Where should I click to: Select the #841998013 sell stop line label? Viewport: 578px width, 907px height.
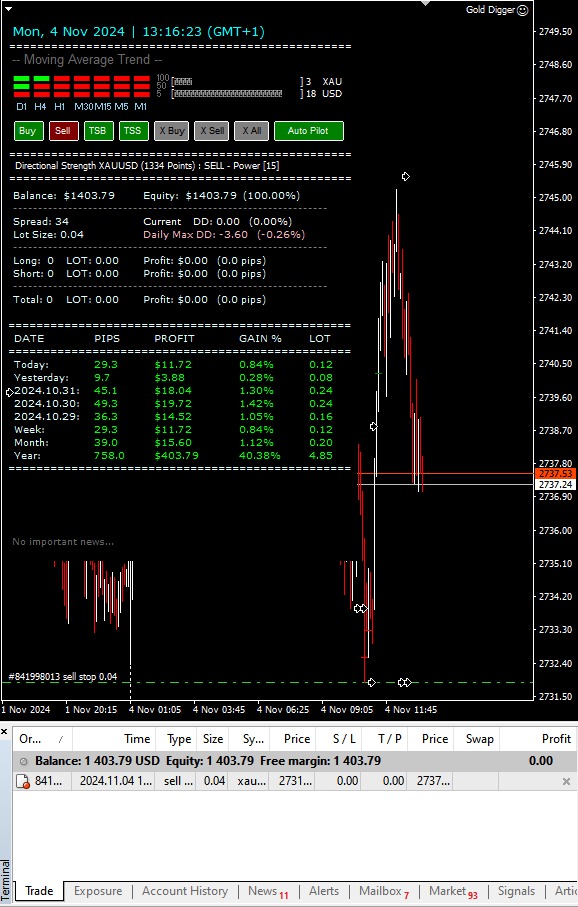coord(62,677)
